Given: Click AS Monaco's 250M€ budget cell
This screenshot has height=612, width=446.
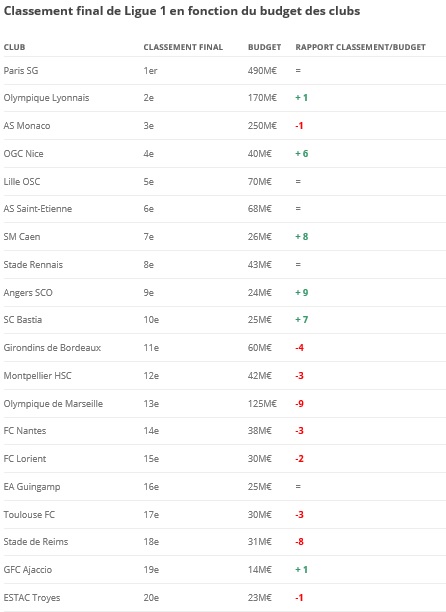Looking at the screenshot, I should [x=262, y=126].
